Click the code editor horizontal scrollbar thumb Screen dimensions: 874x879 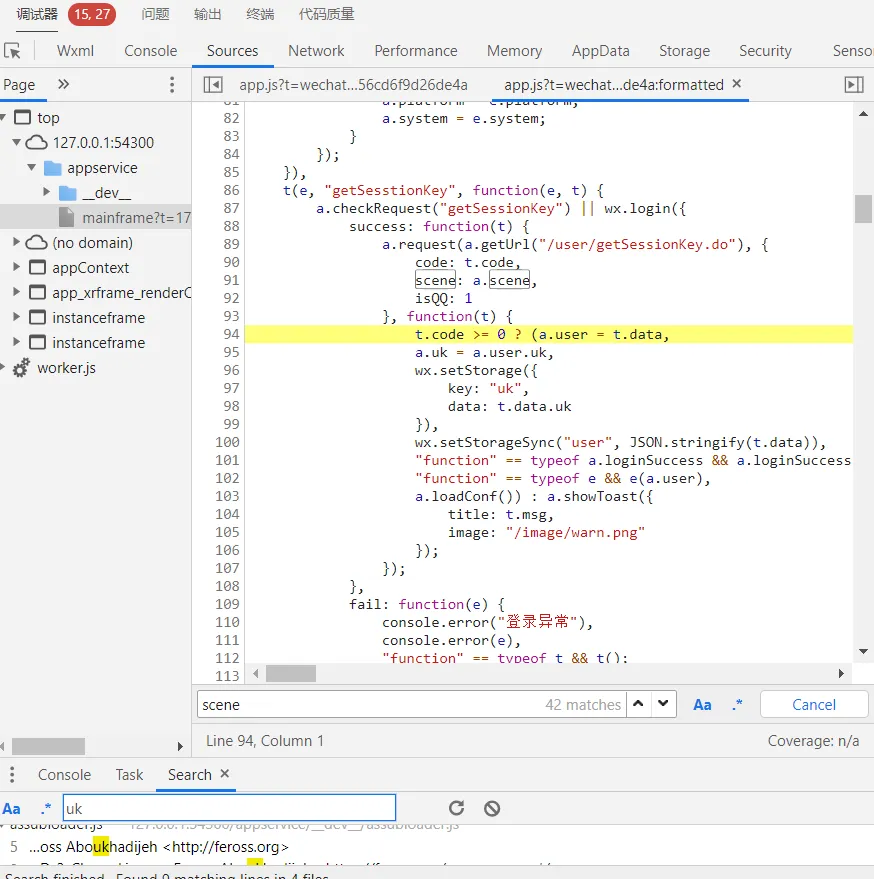290,673
